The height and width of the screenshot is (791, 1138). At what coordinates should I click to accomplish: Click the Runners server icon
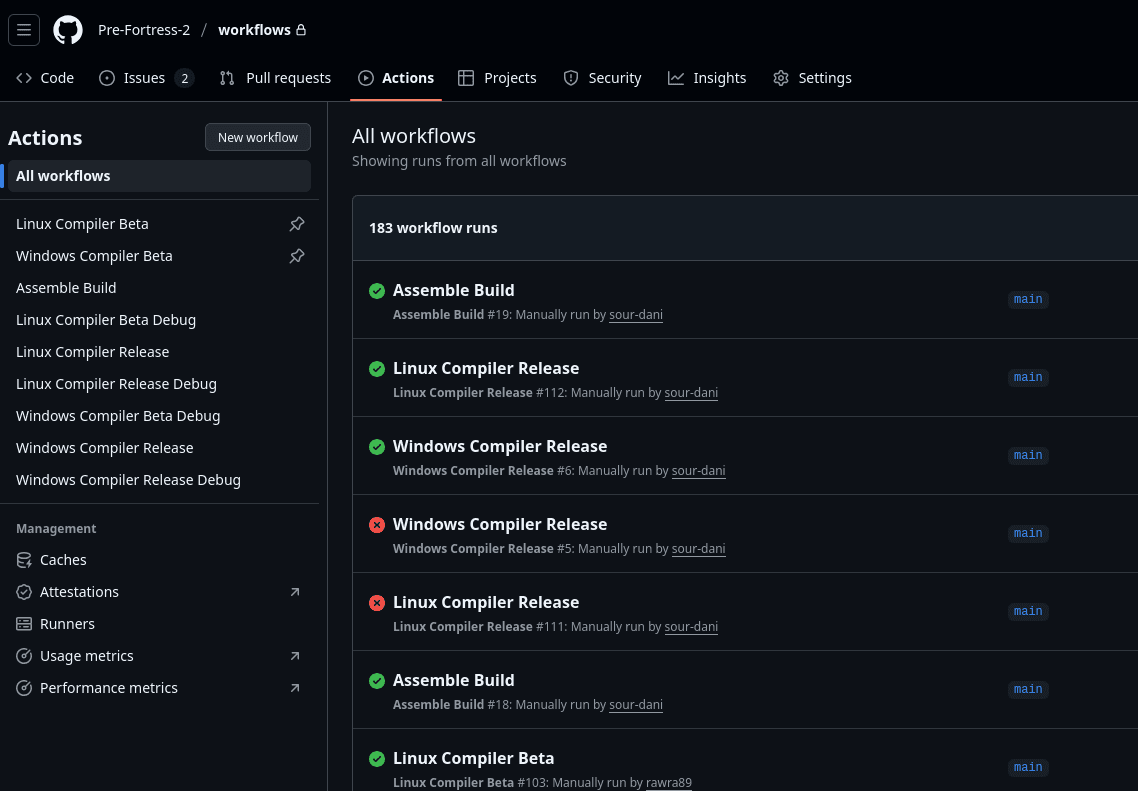[x=24, y=624]
